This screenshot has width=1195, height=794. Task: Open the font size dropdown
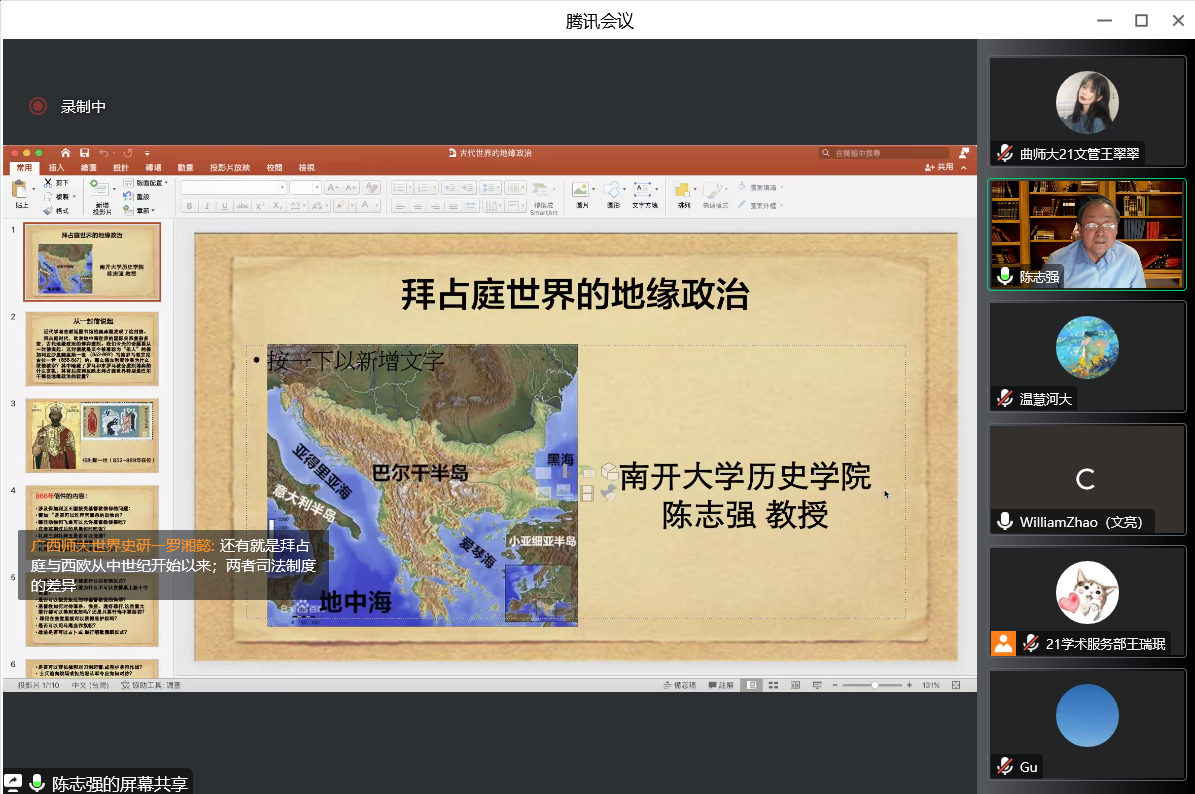click(x=317, y=187)
